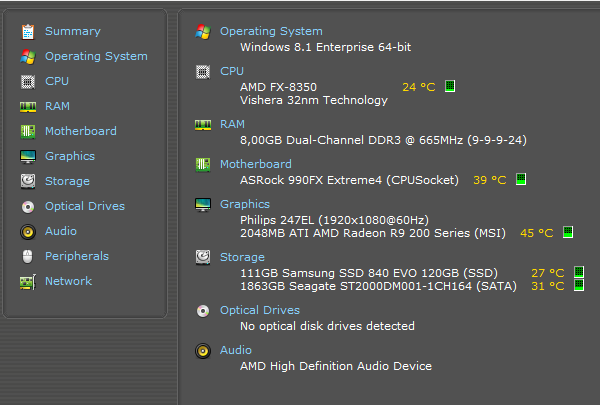The width and height of the screenshot is (600, 405).
Task: Click the Motherboard icon in sidebar
Action: [27, 131]
